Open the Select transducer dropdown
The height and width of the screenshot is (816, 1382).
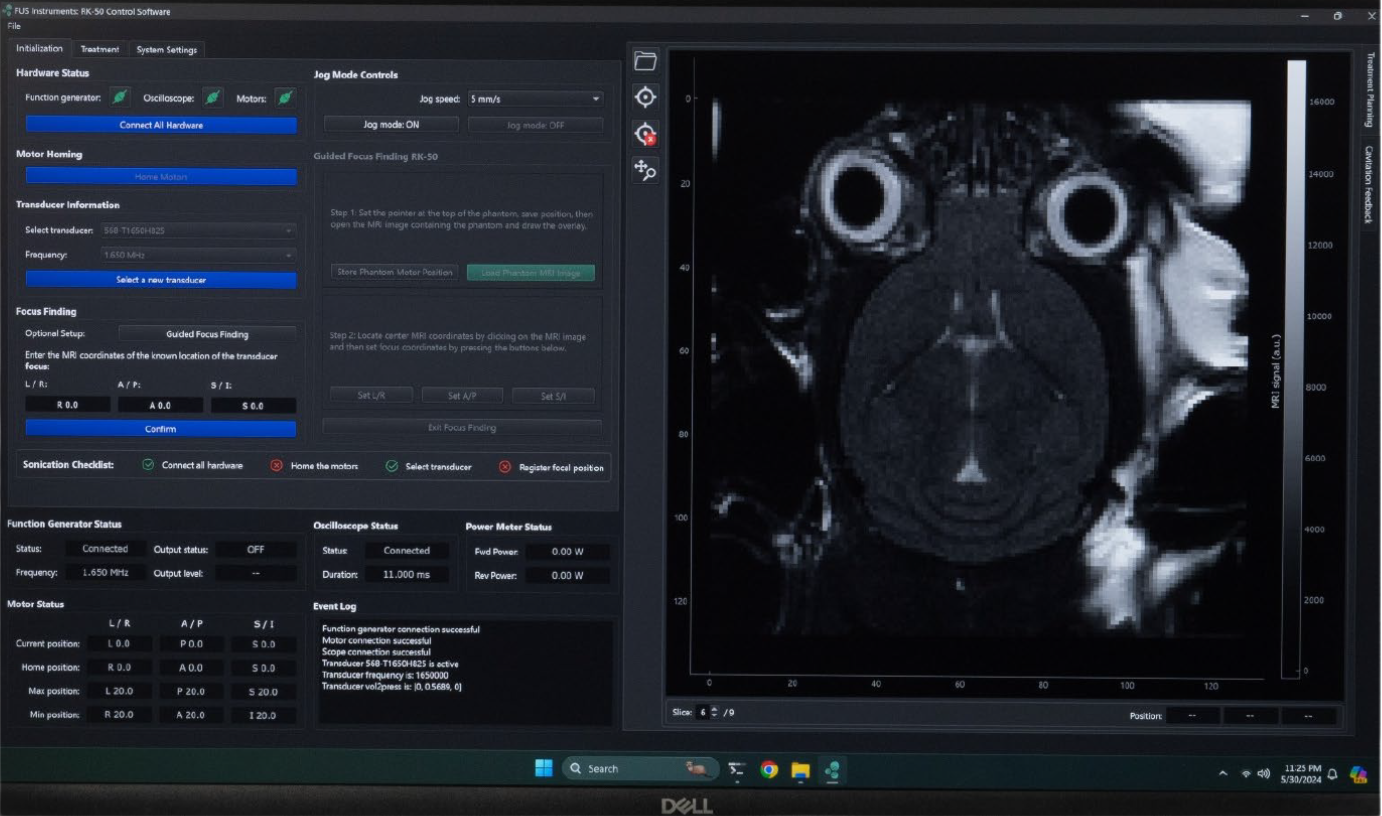[x=198, y=230]
